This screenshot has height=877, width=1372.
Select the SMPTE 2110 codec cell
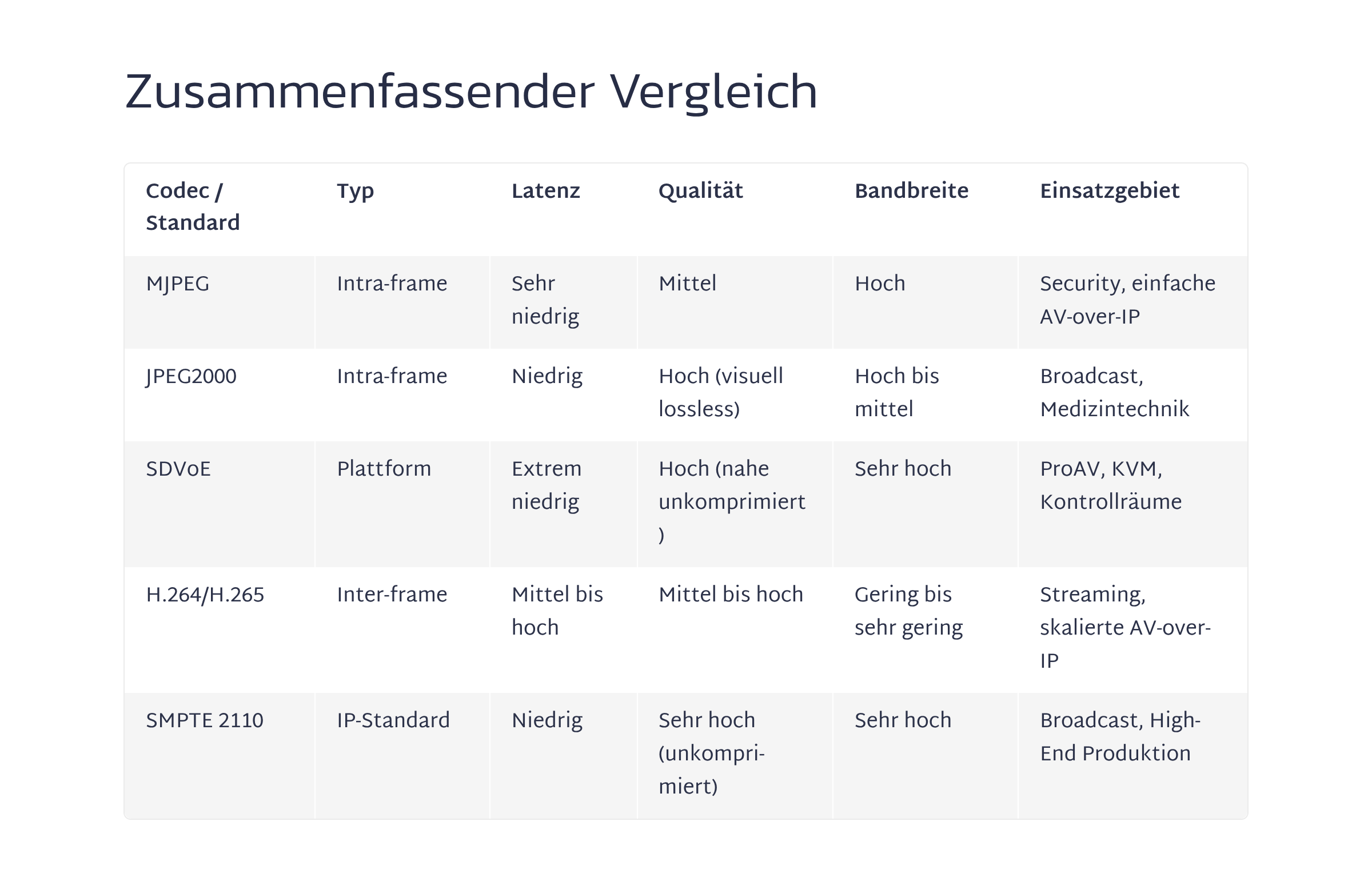tap(205, 720)
